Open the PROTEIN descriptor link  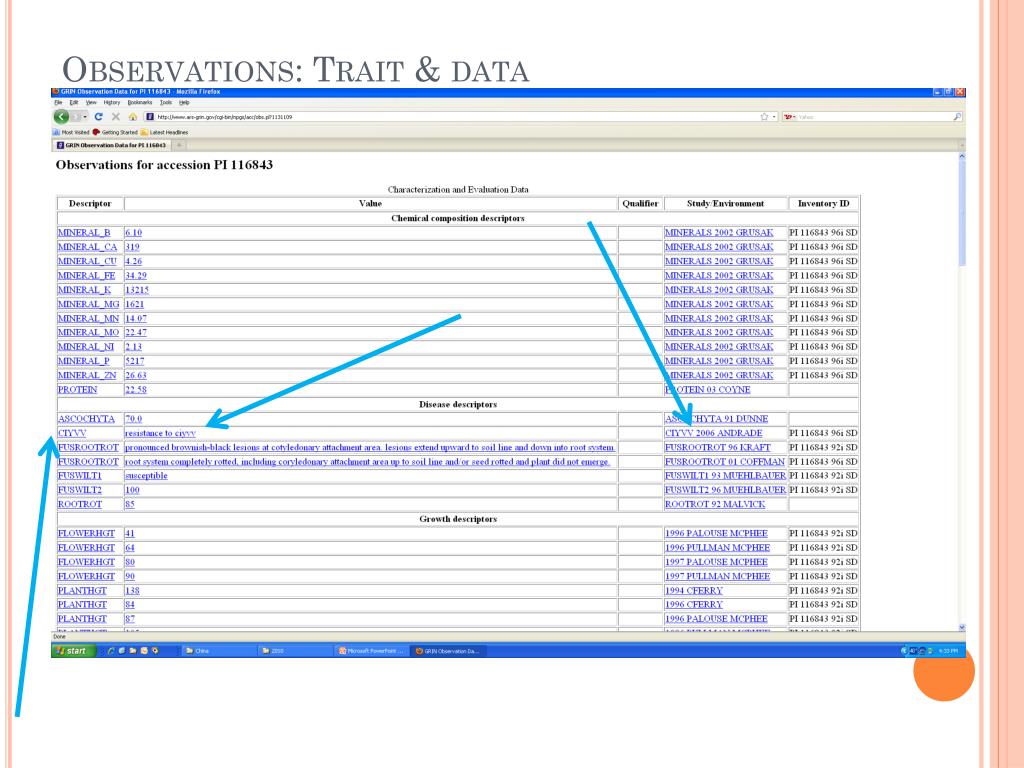(77, 390)
